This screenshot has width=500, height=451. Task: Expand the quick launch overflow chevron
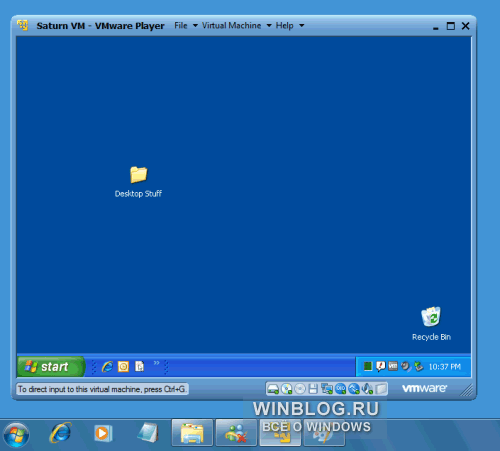pos(156,363)
